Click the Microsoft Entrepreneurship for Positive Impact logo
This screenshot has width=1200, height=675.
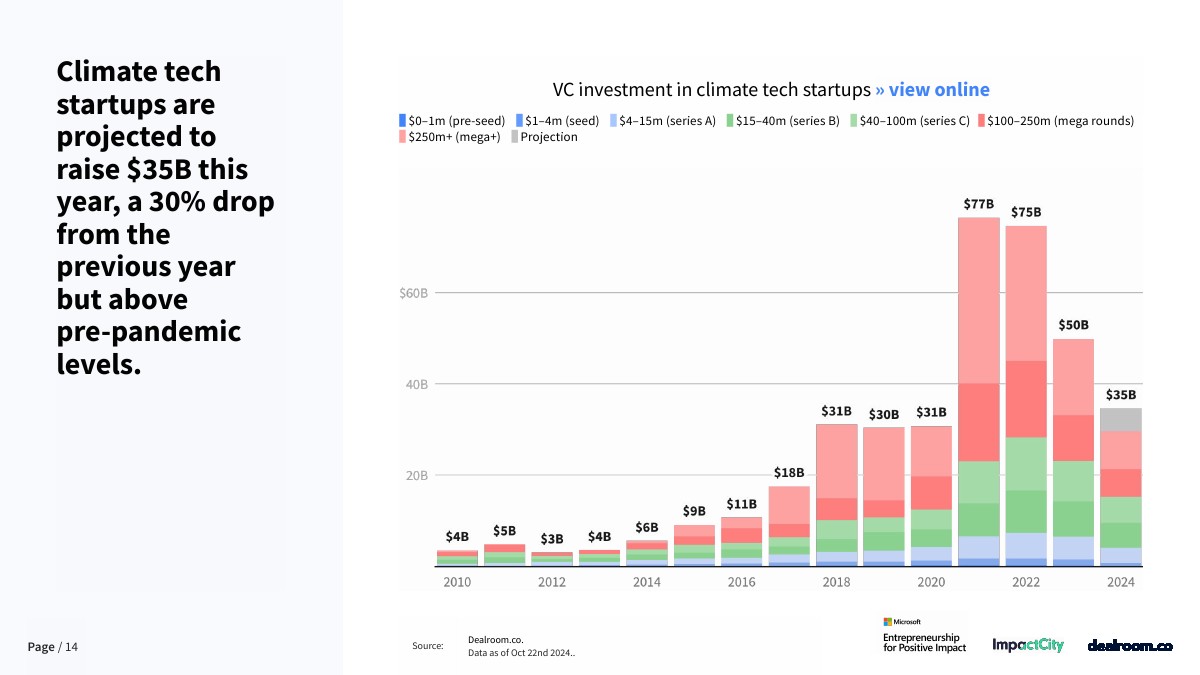click(920, 636)
